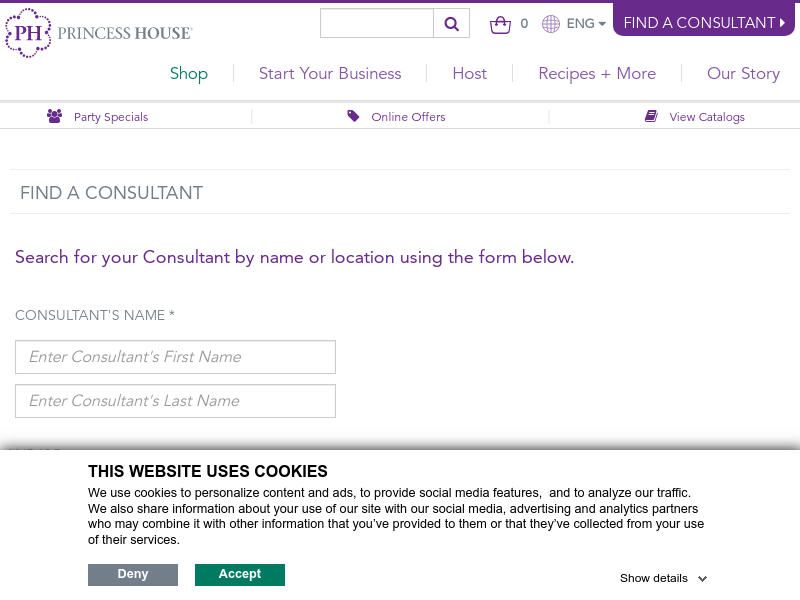Click the Party Specials people icon

coord(55,116)
